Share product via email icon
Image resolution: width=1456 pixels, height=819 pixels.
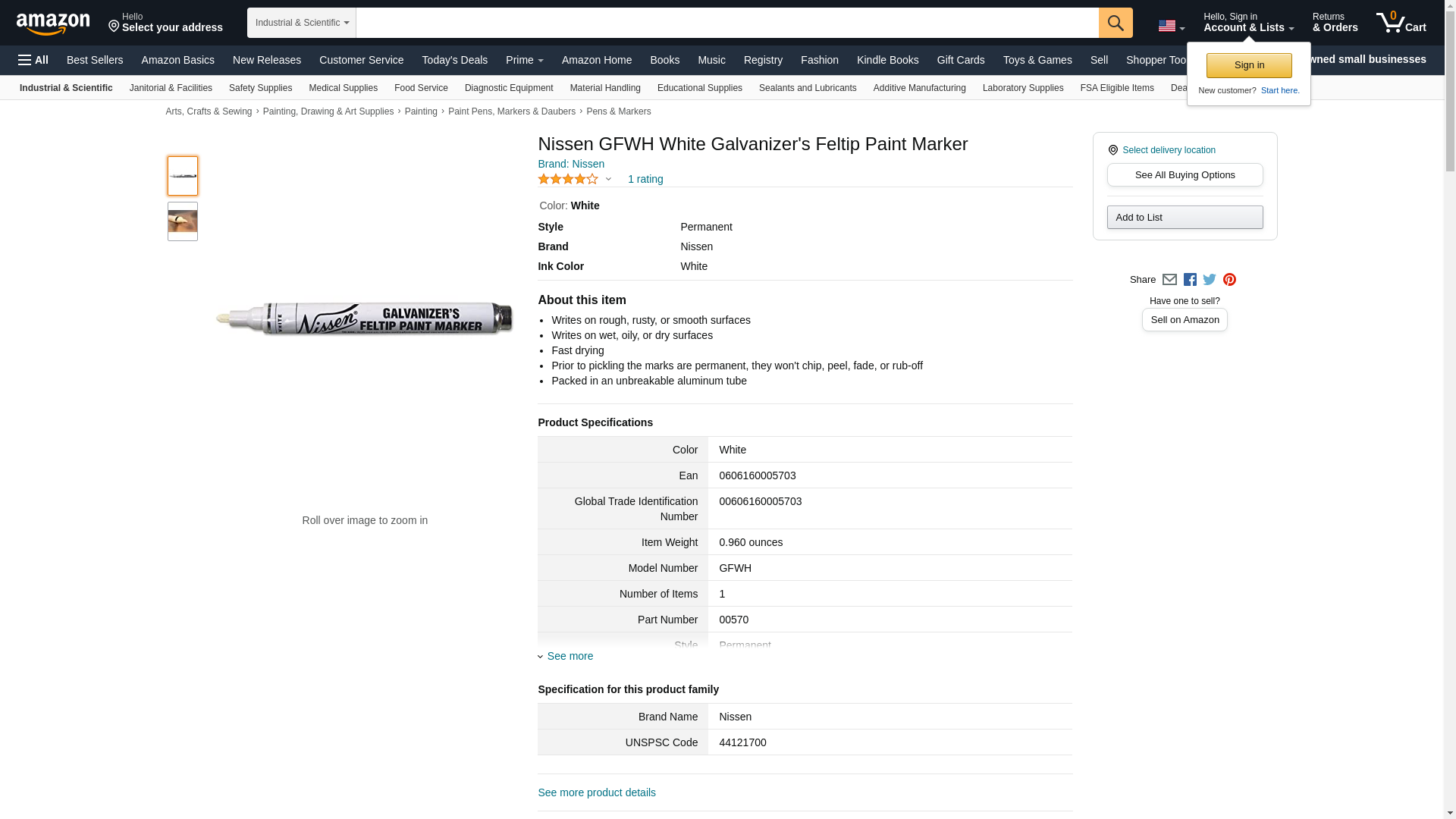click(1169, 280)
